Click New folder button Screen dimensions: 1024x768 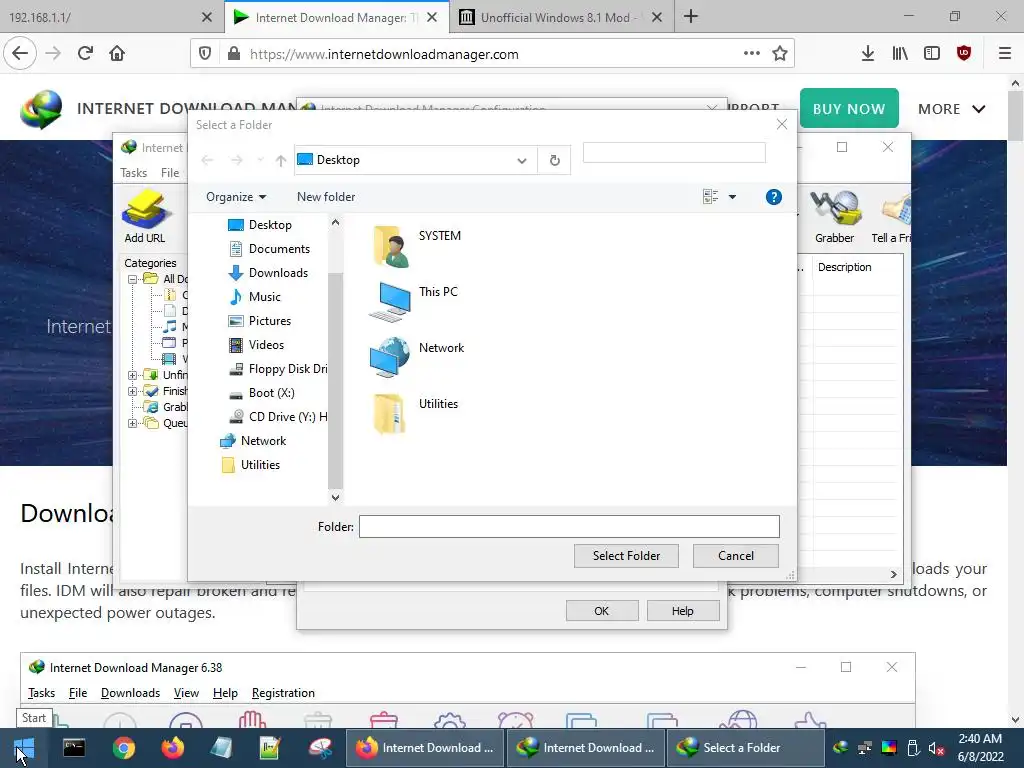tap(326, 197)
